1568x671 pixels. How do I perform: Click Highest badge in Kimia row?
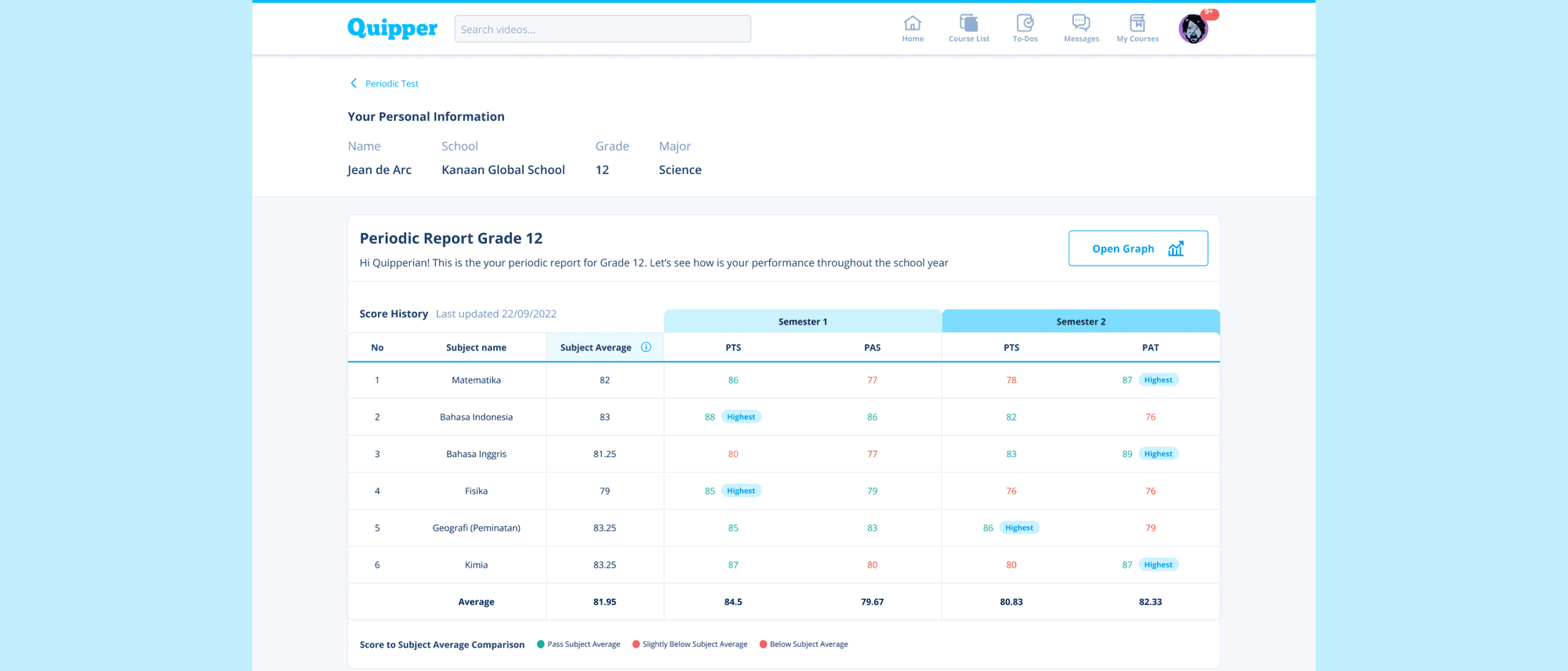pos(1158,564)
